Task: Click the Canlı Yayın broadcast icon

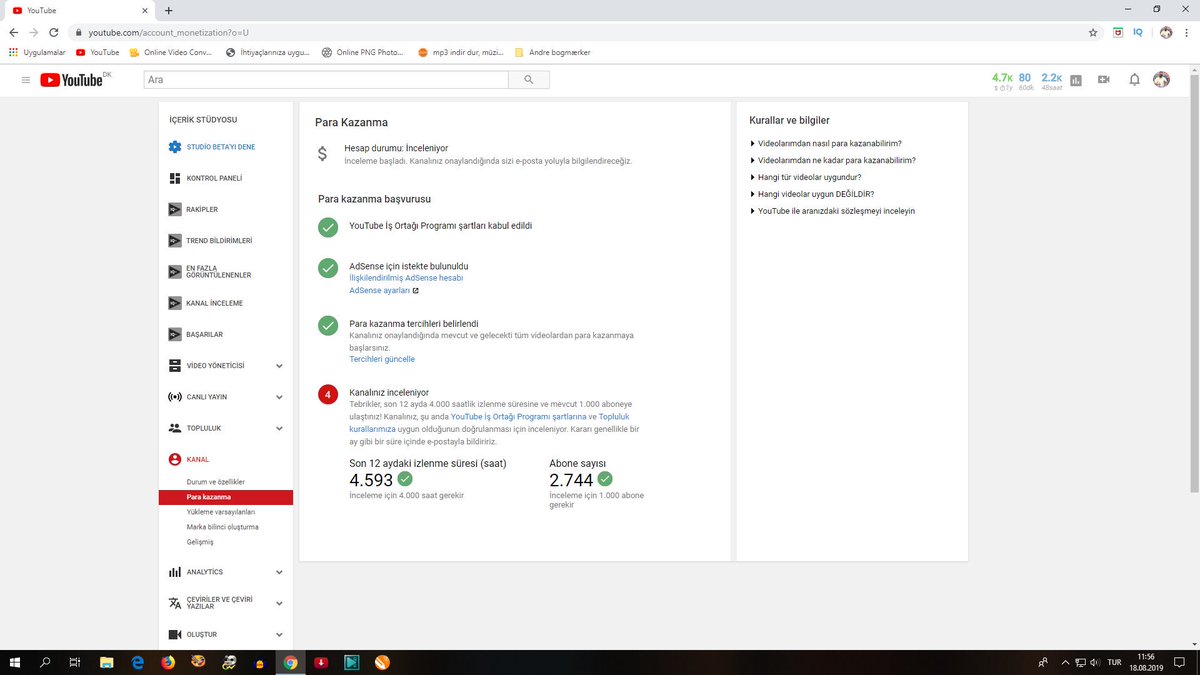Action: click(x=175, y=397)
